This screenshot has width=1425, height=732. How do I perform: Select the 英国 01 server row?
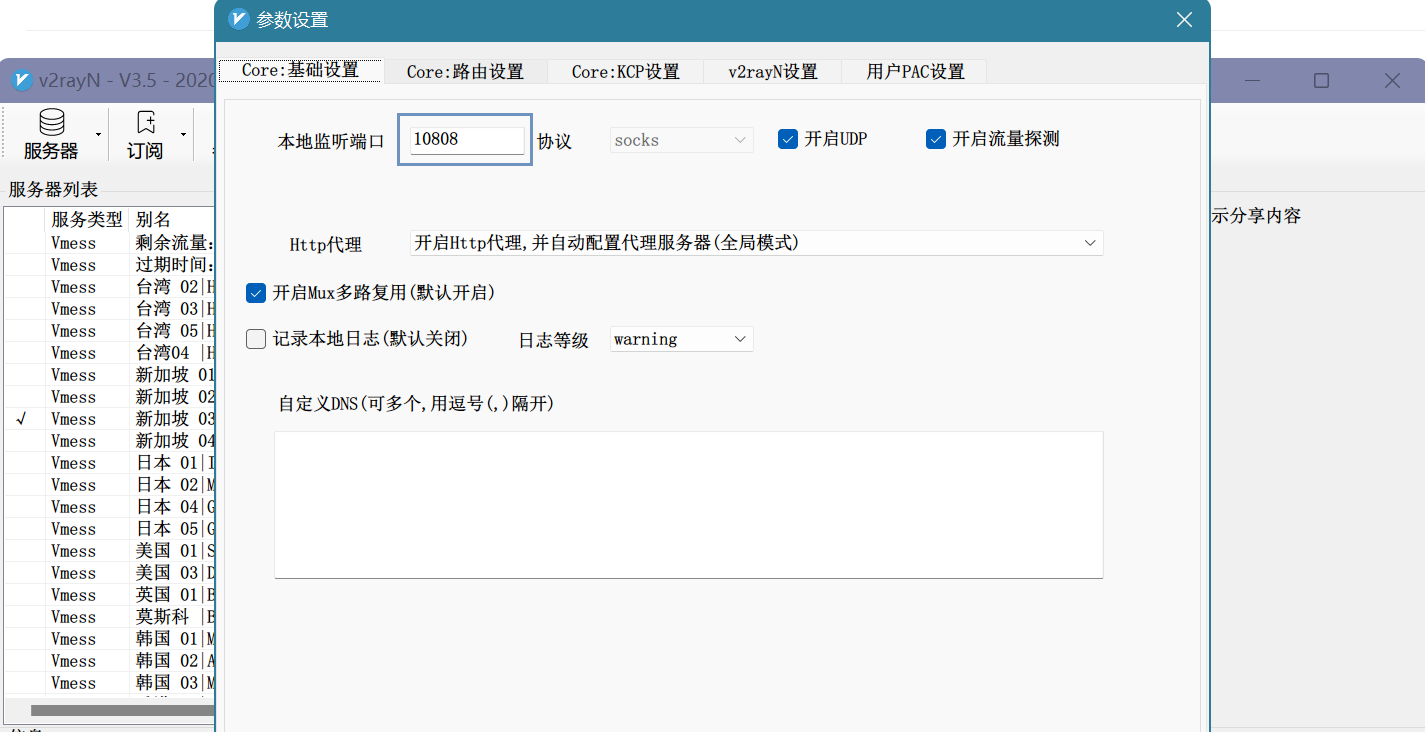[x=110, y=595]
